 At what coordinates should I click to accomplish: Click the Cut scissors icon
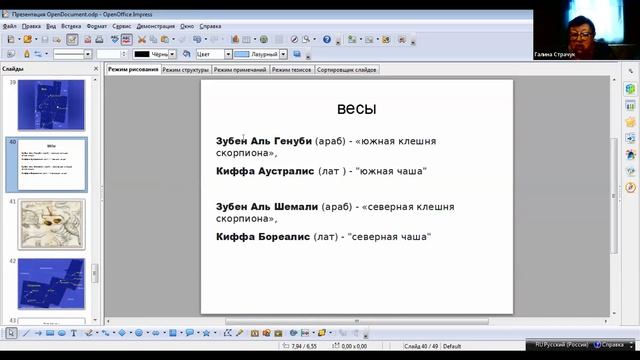coord(142,40)
